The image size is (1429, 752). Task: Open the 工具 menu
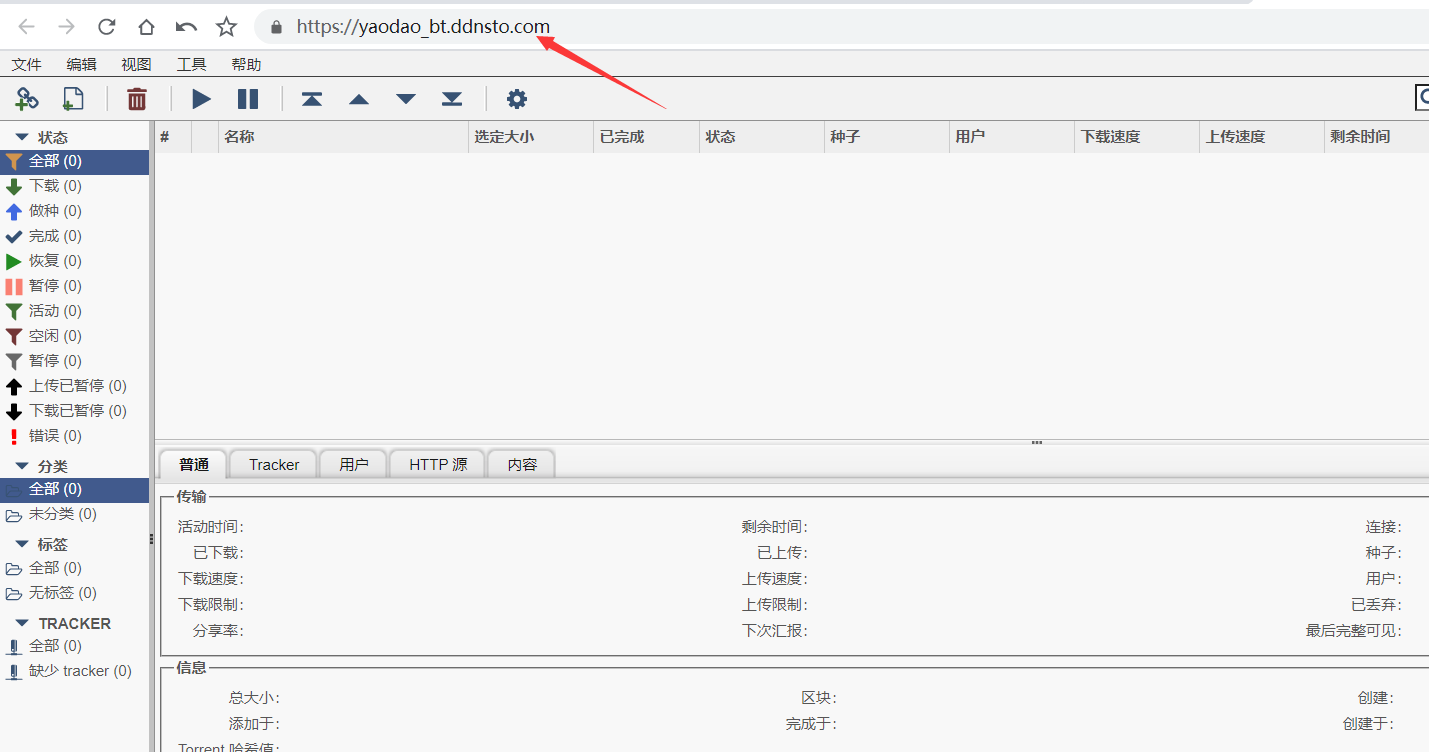point(191,64)
